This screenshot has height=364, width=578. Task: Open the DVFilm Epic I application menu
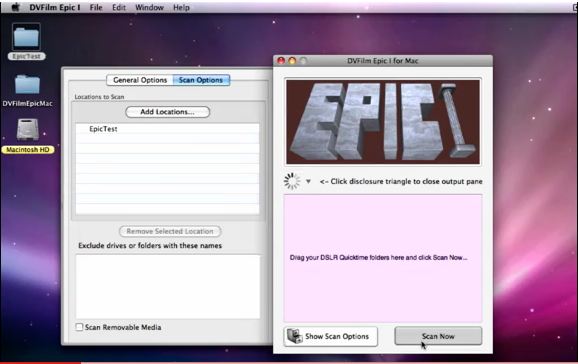click(55, 7)
